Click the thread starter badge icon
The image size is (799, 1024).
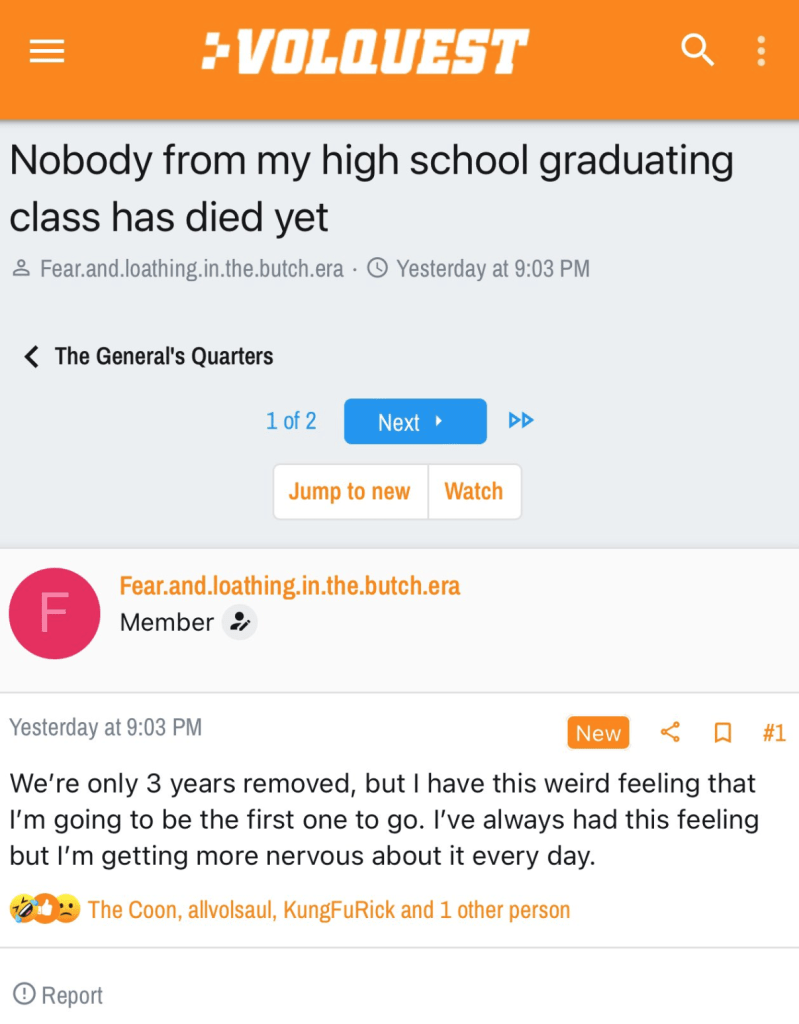(239, 622)
